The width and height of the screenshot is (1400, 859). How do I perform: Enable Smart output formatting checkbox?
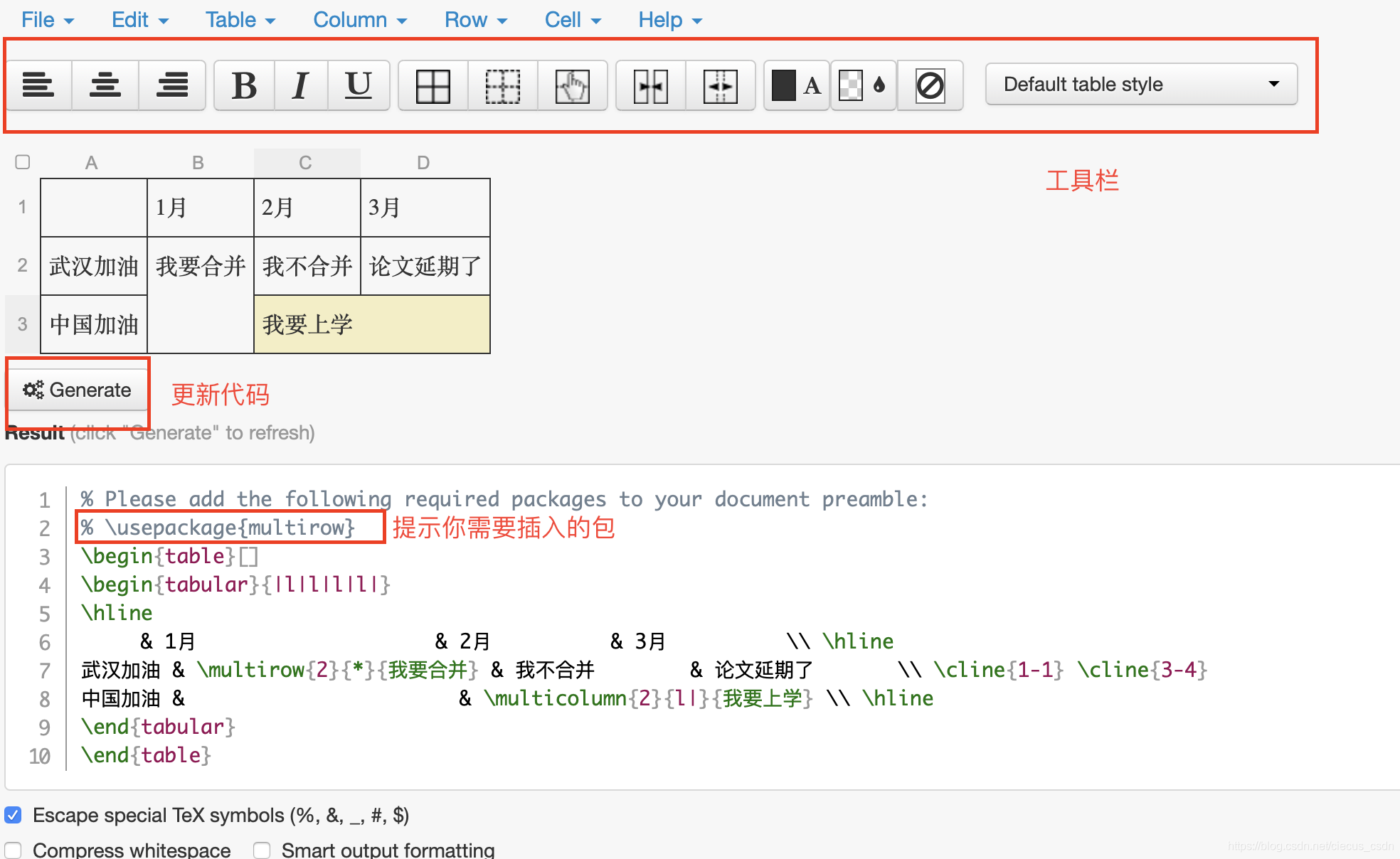tap(262, 850)
